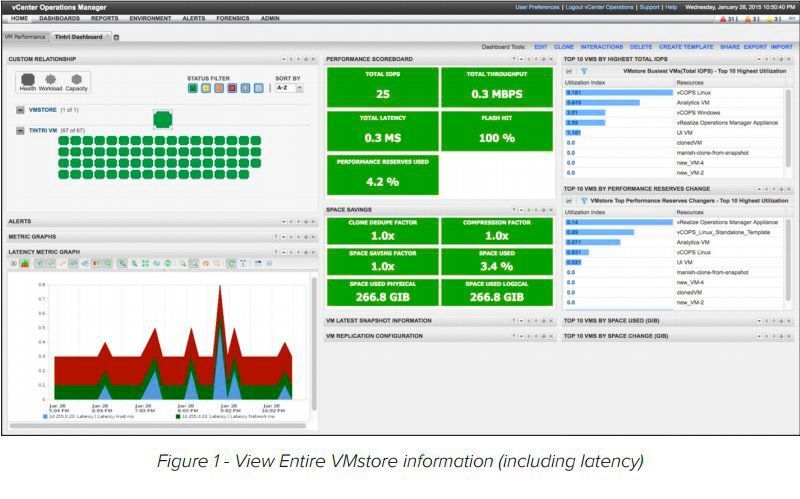This screenshot has width=800, height=499.
Task: Open the ENVIRONMENT menu
Action: point(150,18)
